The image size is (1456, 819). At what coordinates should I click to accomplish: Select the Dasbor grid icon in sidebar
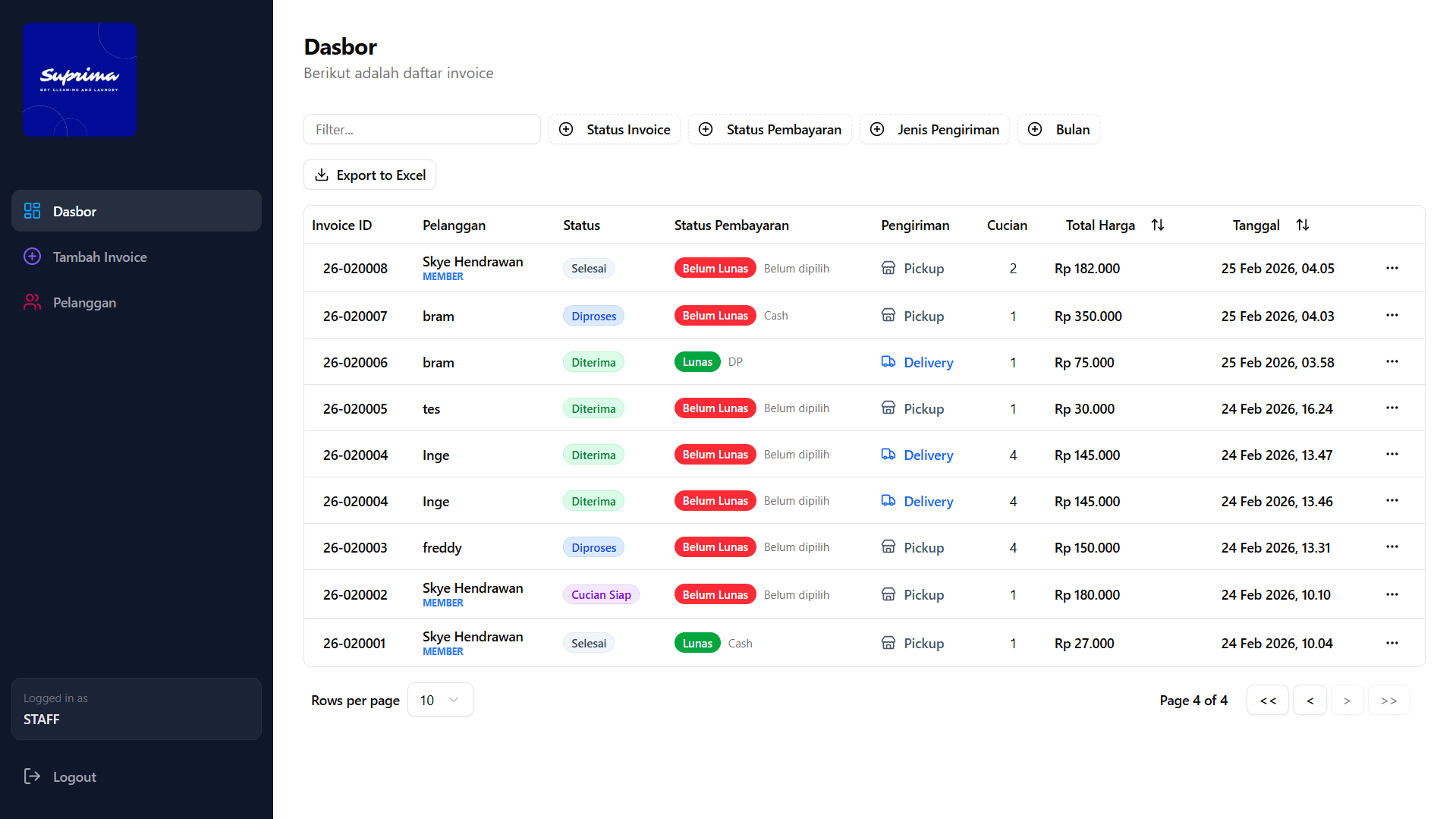[x=32, y=211]
